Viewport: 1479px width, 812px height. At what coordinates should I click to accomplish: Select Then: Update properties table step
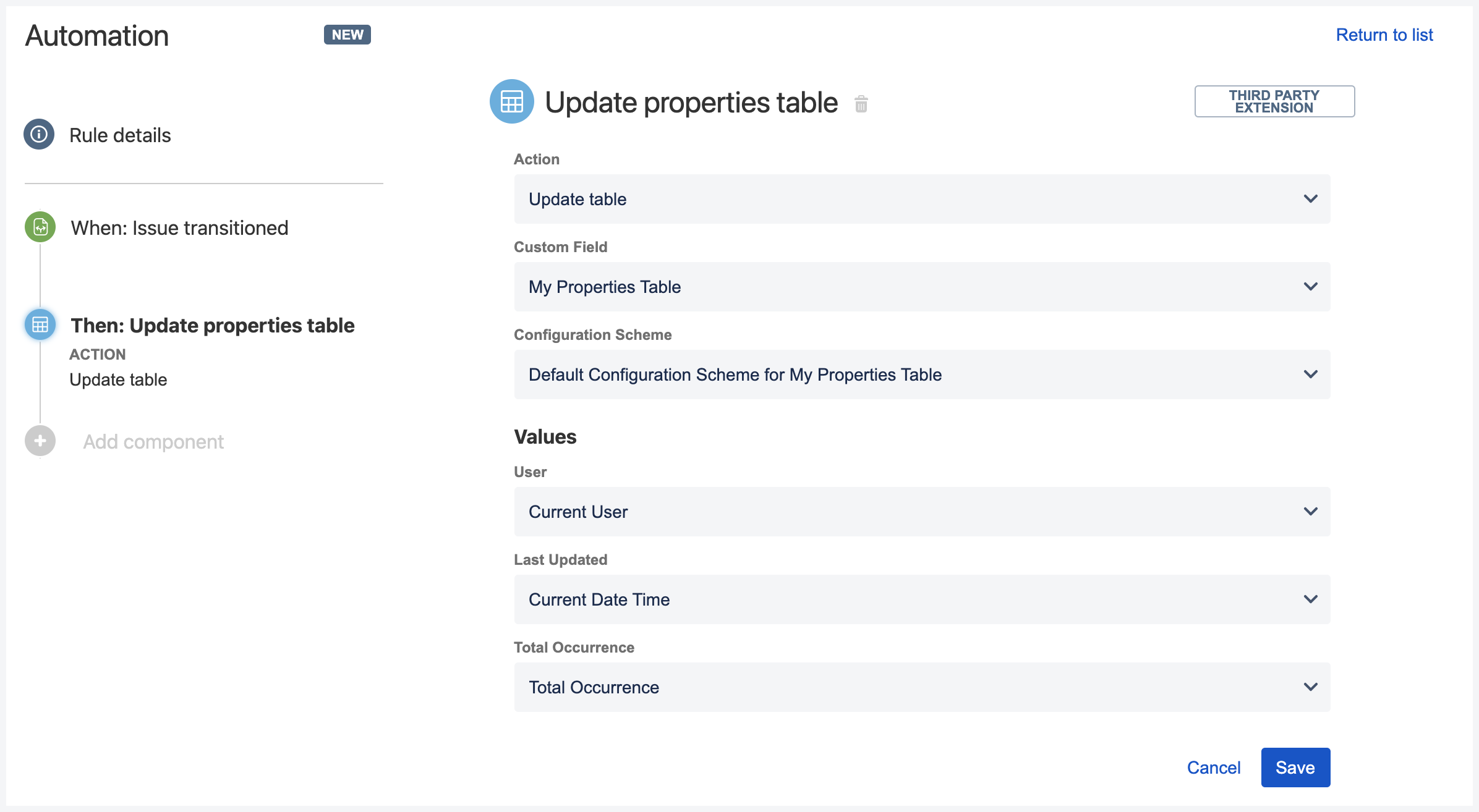pos(212,326)
